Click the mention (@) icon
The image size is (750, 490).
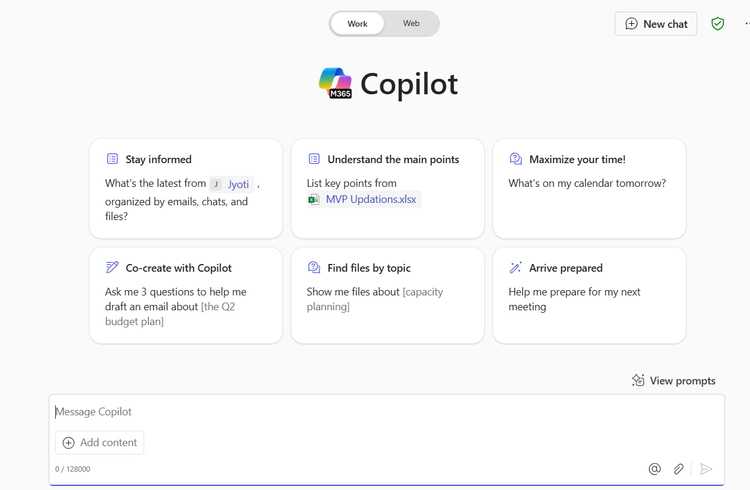[x=654, y=468]
